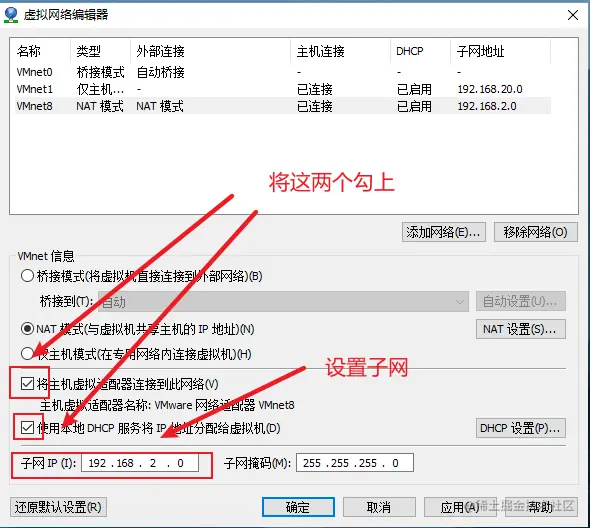
Task: Toggle 将主机虚拟适配器连接到此网络 checkbox
Action: pos(27,384)
